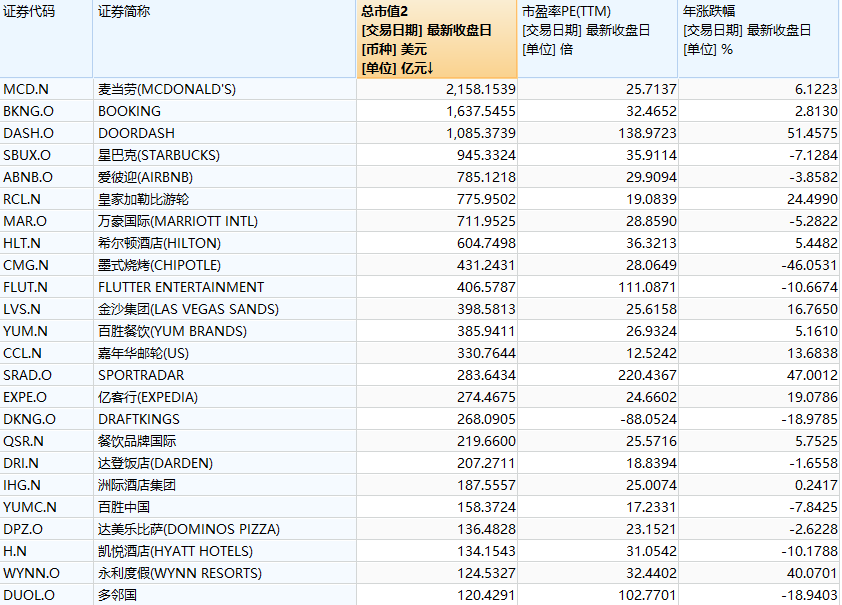
Task: Select ticker IHG.N
Action: tap(22, 485)
